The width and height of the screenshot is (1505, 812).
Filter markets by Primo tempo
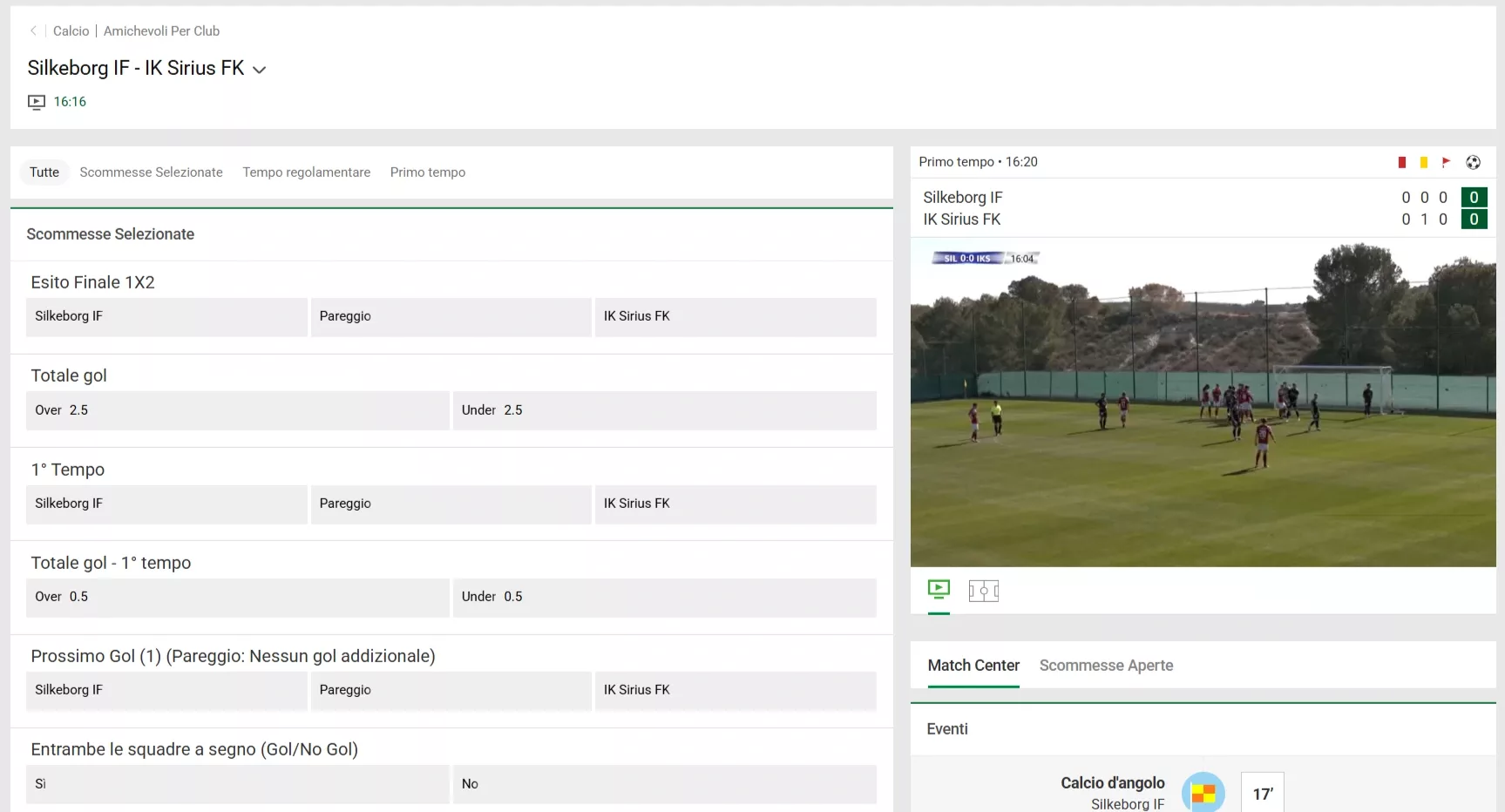click(x=428, y=172)
